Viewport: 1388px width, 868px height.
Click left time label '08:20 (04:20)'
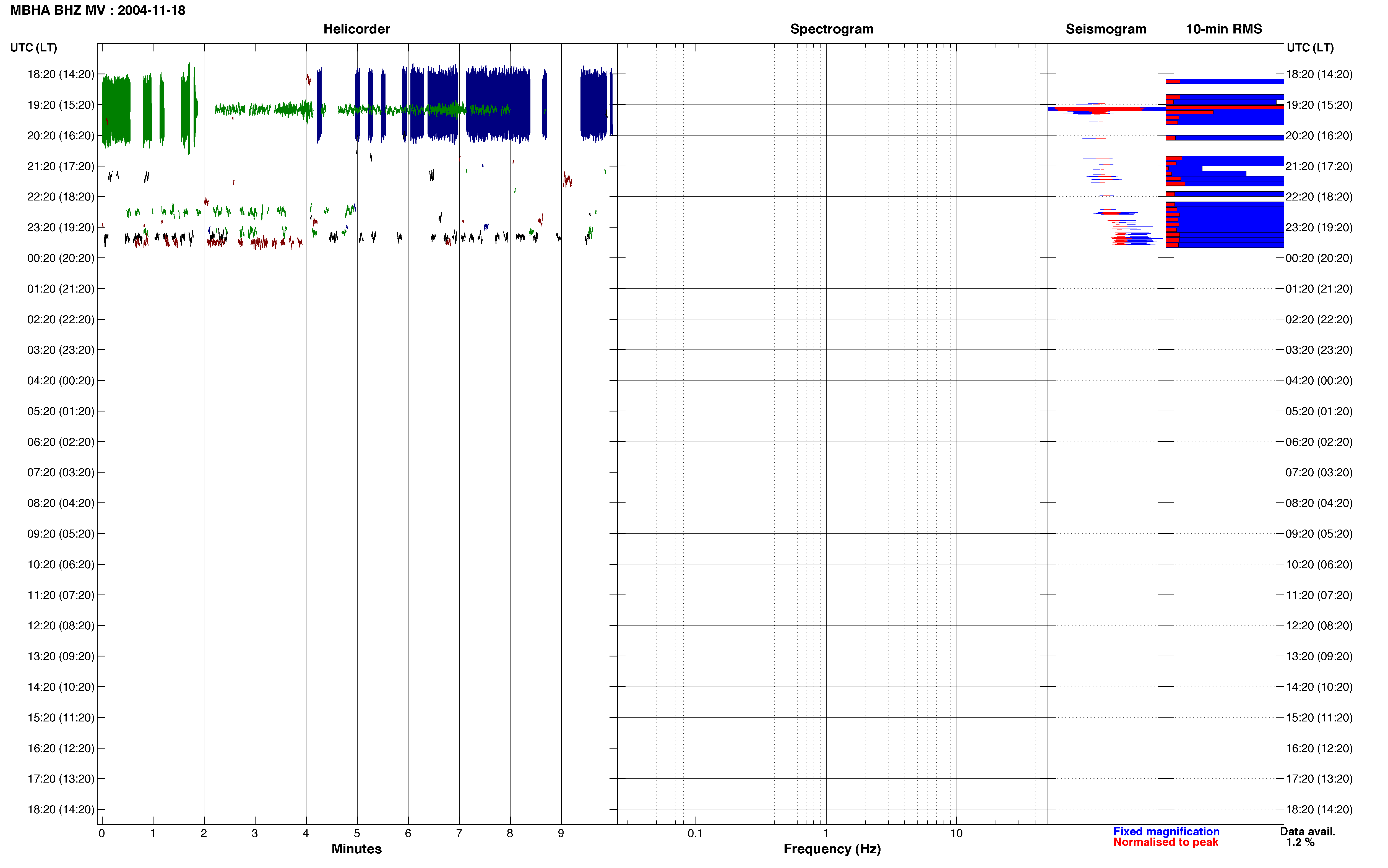click(x=61, y=503)
